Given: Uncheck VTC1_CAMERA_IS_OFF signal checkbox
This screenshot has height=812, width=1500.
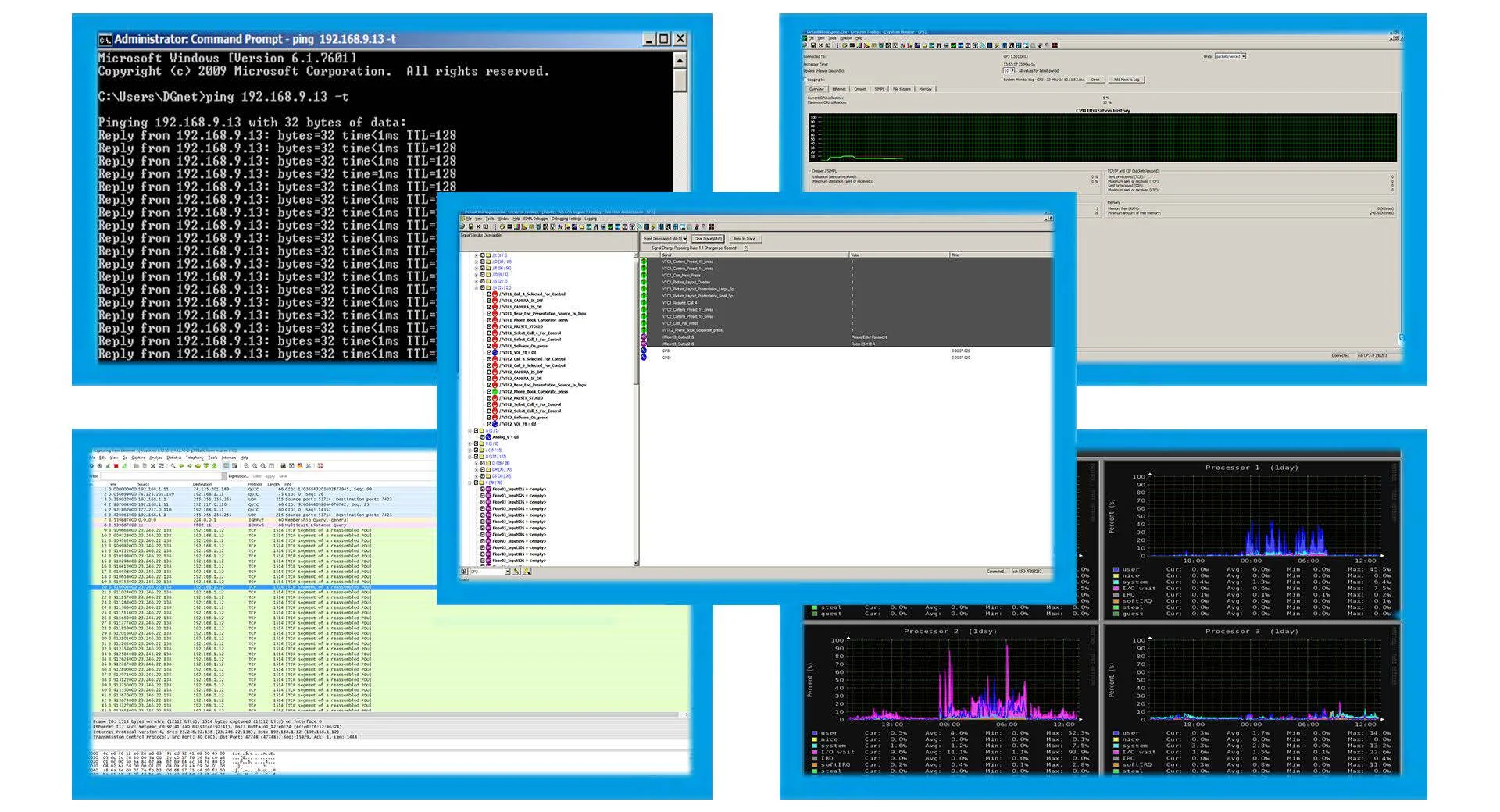Looking at the screenshot, I should pos(490,301).
